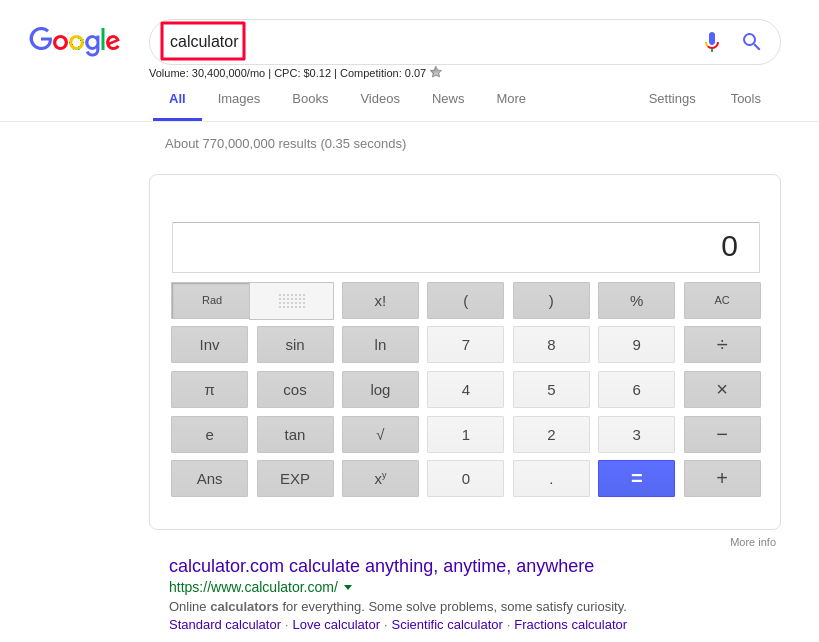Open the Love calculator sitelink
This screenshot has height=642, width=819.
(x=336, y=625)
